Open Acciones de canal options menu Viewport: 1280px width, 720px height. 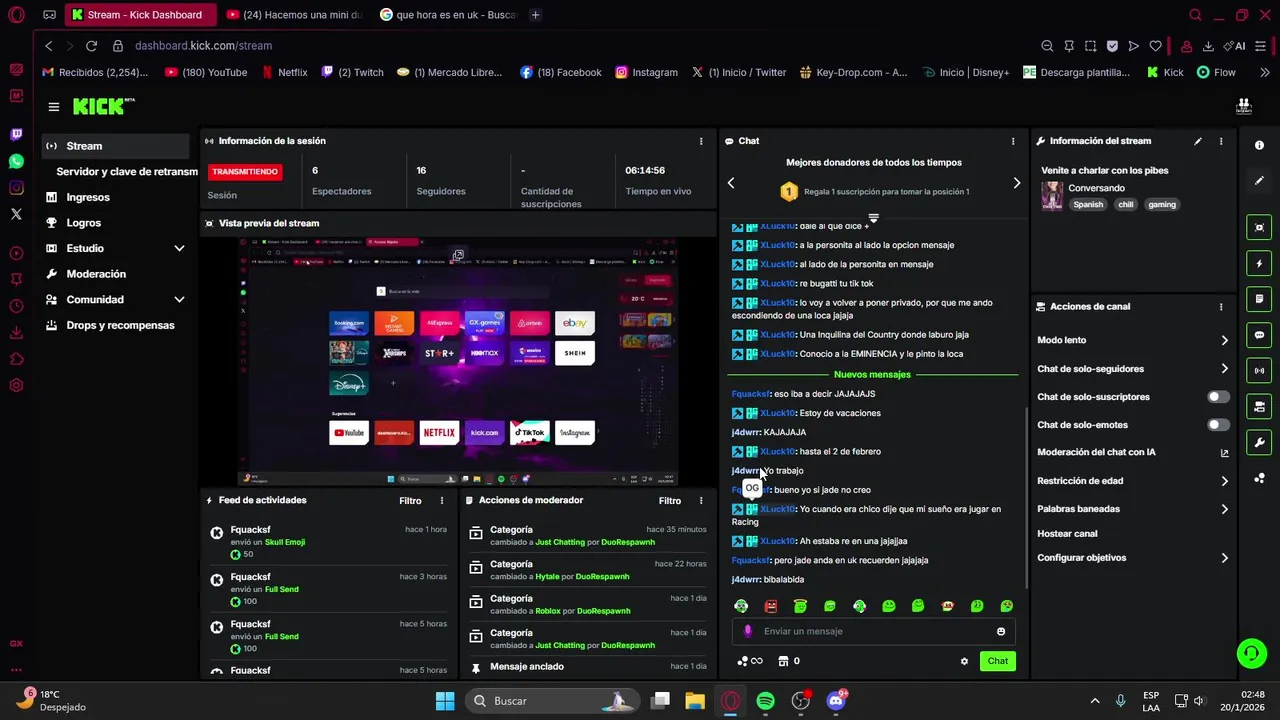1221,307
